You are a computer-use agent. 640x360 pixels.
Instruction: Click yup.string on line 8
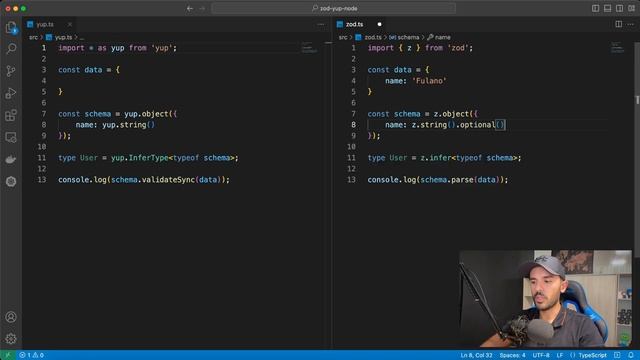124,125
